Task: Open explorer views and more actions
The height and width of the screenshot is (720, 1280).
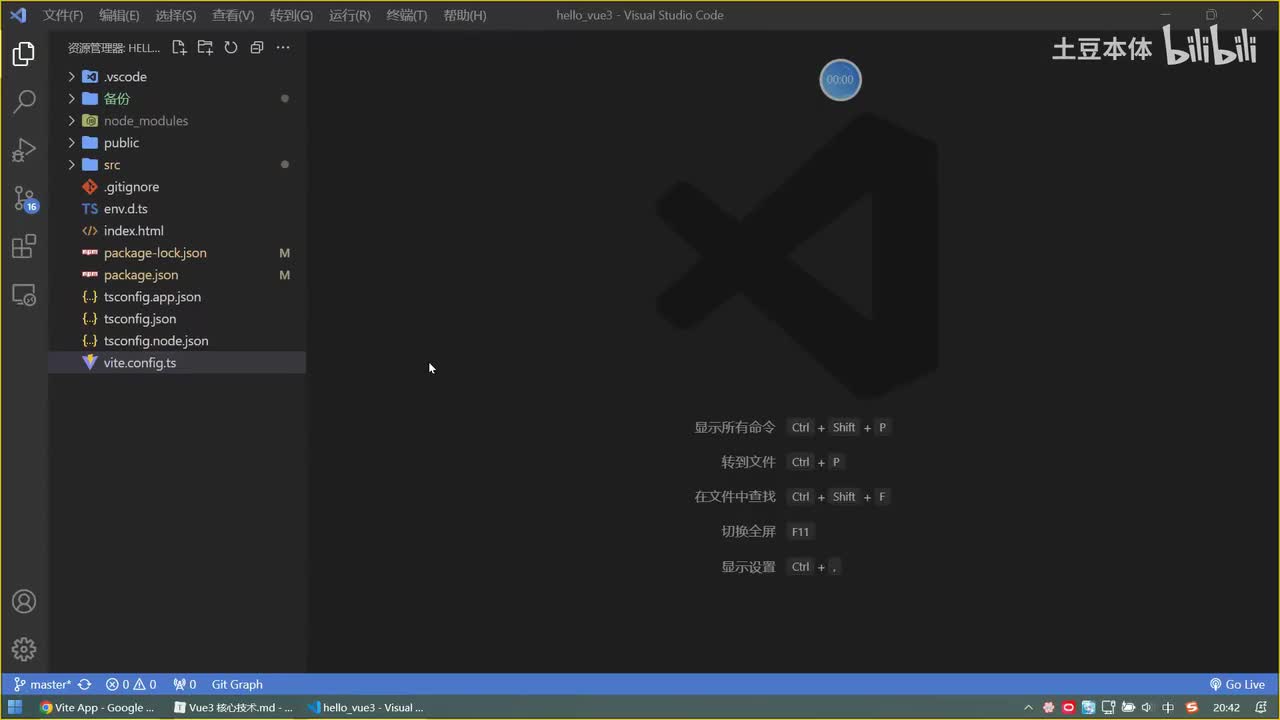Action: coord(283,47)
